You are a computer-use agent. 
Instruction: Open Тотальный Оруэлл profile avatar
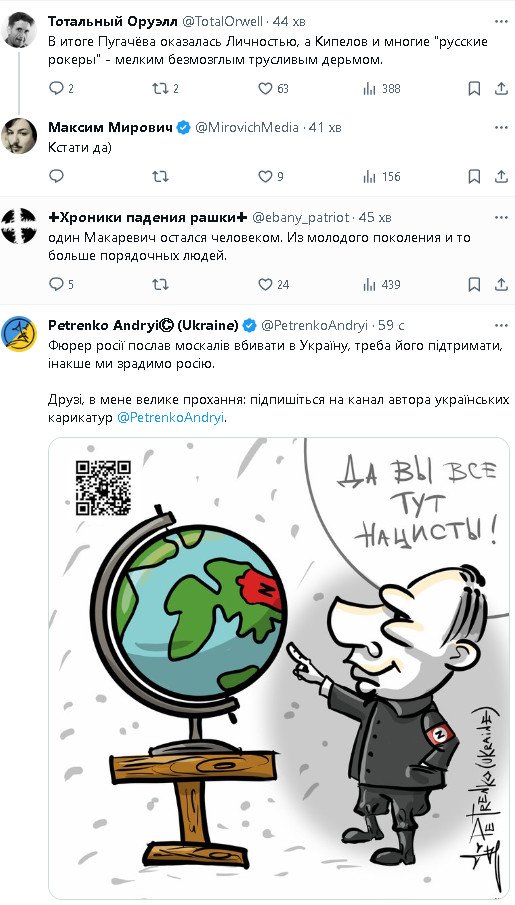19,29
